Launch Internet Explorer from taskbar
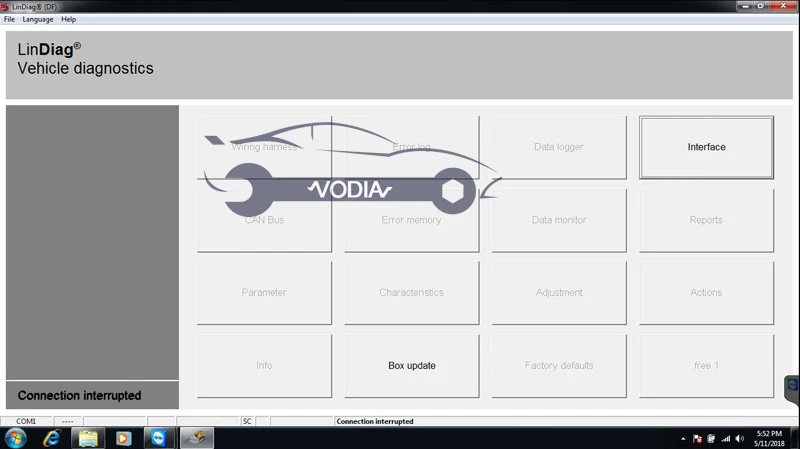 pyautogui.click(x=52, y=438)
